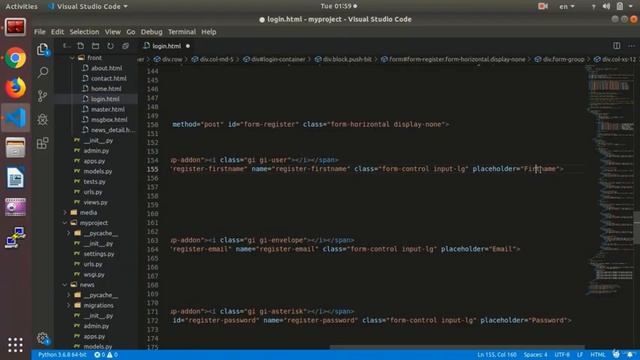
Task: Open the Debug view in activity bar
Action: coord(42,120)
